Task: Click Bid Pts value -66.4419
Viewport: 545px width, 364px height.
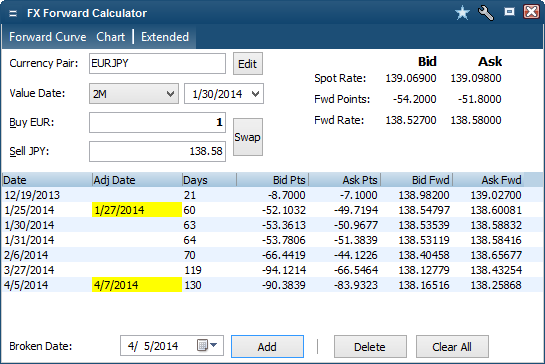Action: (284, 255)
